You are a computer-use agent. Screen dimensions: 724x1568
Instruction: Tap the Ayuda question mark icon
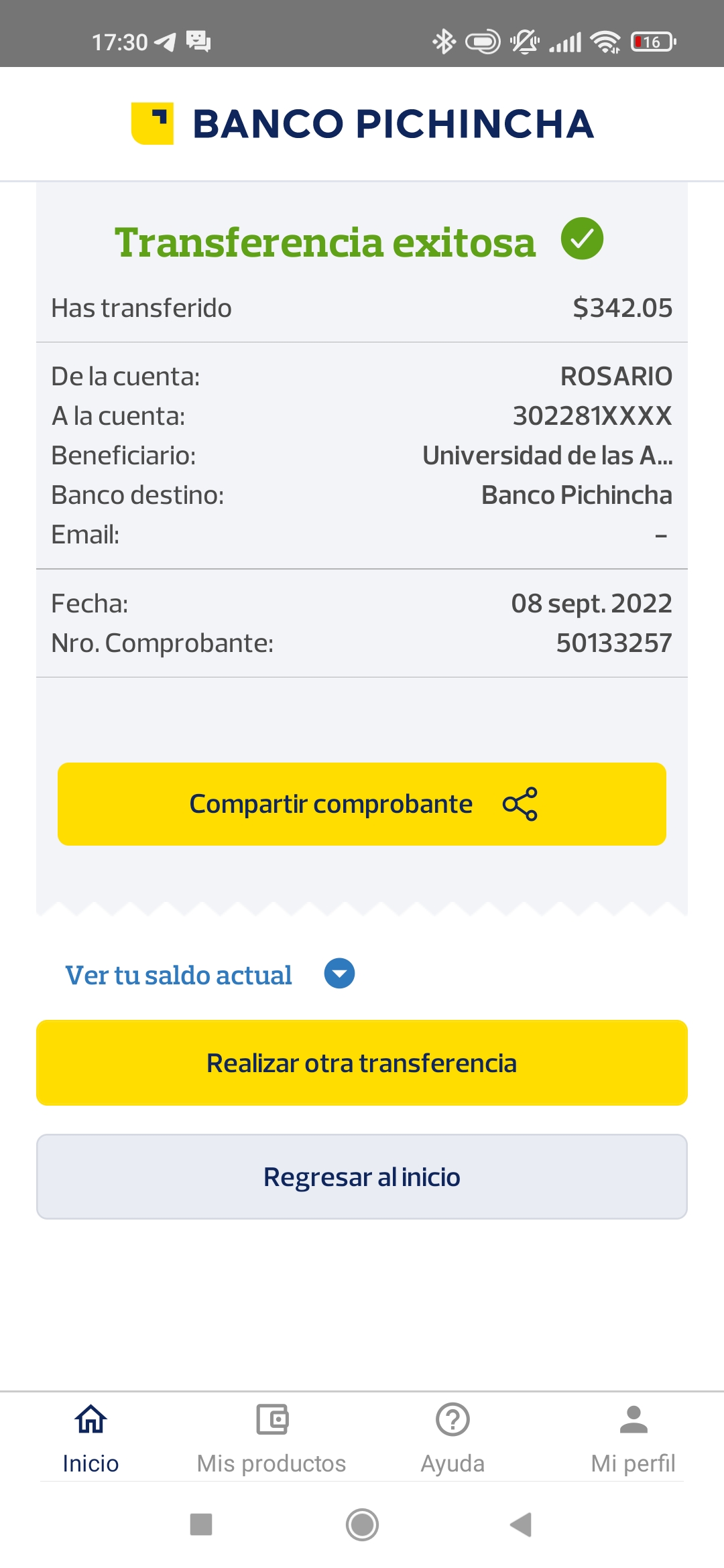[x=452, y=1419]
